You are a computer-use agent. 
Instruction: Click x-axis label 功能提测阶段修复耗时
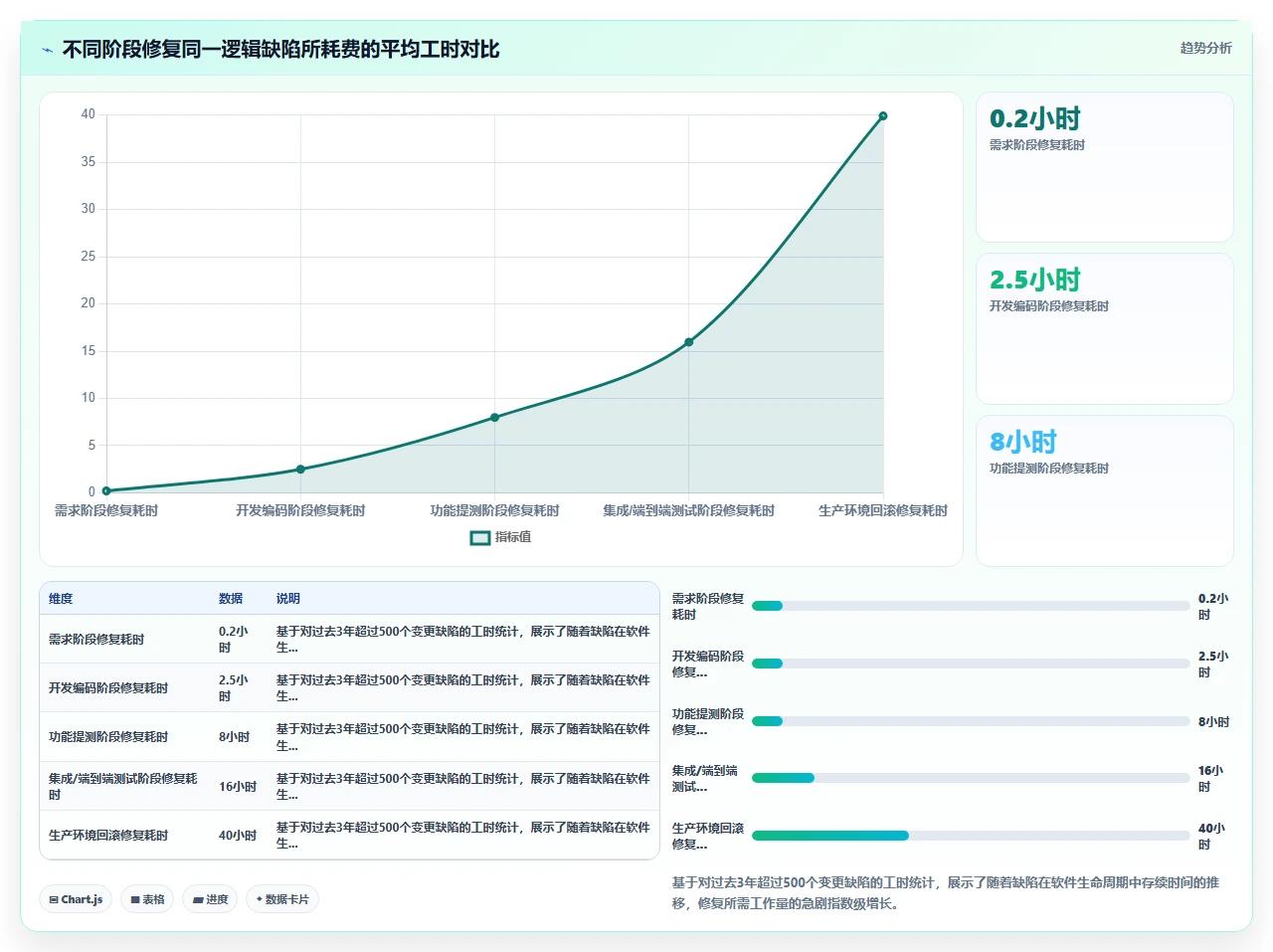pos(494,510)
